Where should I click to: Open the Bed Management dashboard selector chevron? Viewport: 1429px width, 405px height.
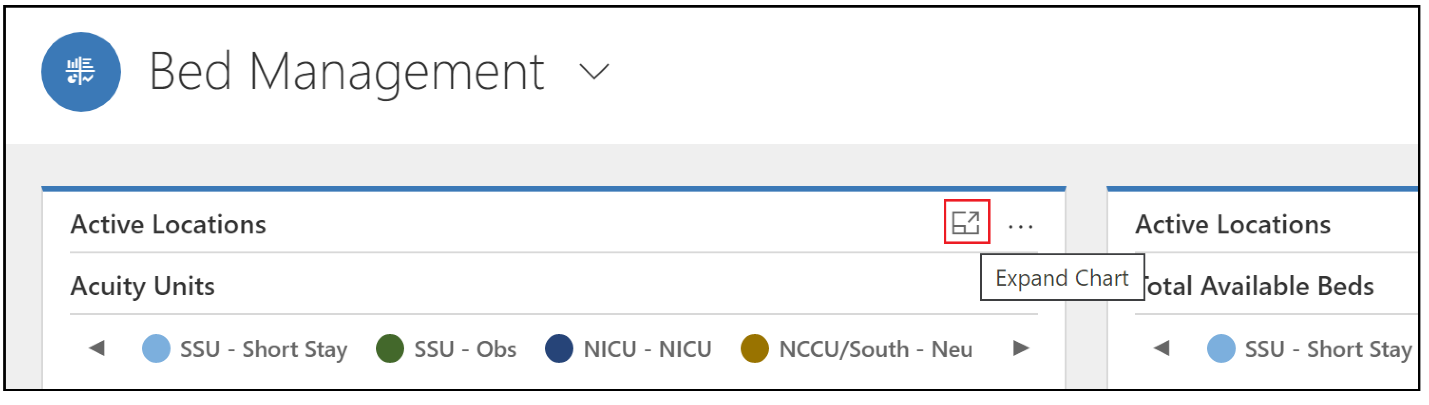(594, 73)
